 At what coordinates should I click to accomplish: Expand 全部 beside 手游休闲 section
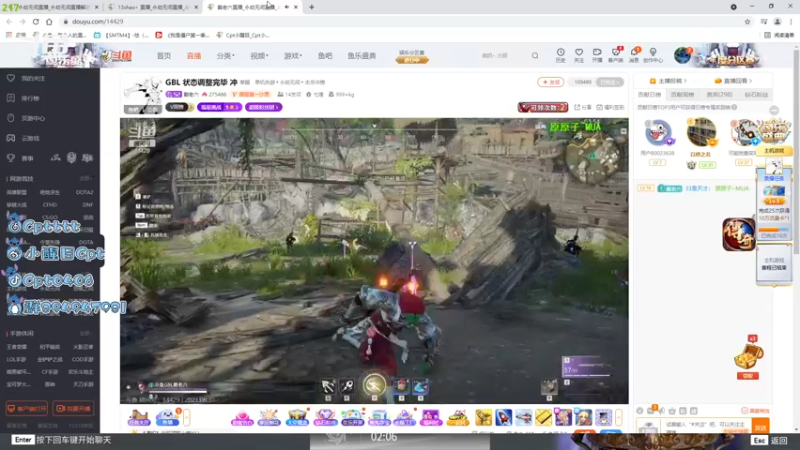[x=85, y=333]
